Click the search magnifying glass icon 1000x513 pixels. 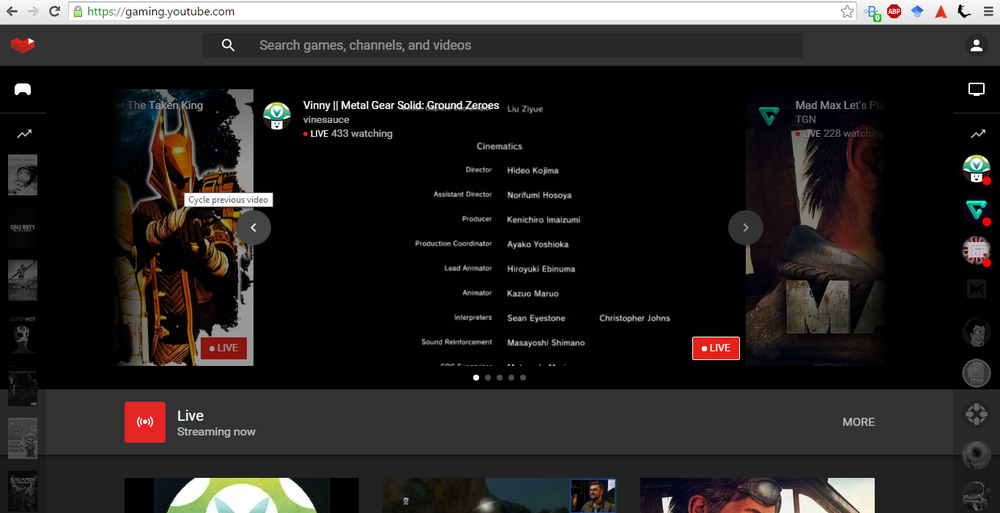tap(228, 45)
